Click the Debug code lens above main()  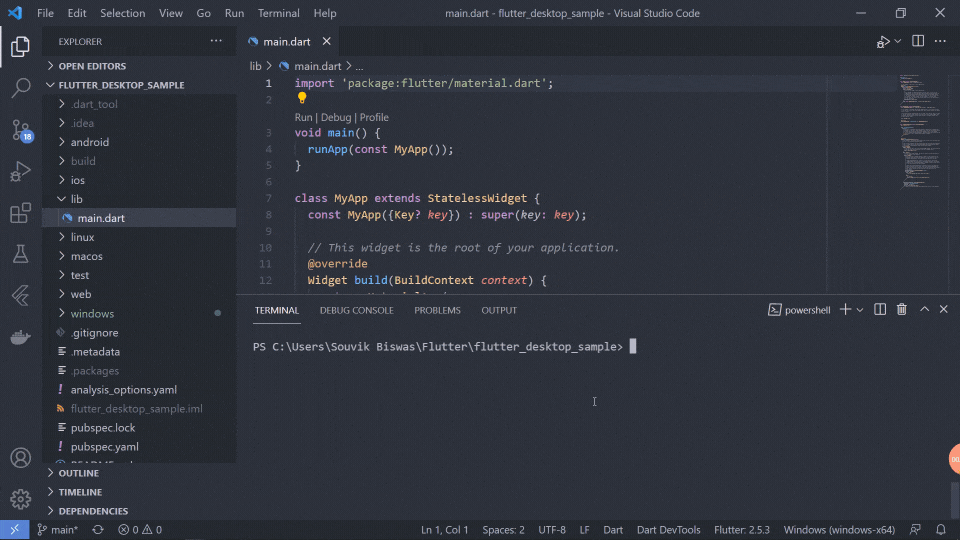point(336,118)
